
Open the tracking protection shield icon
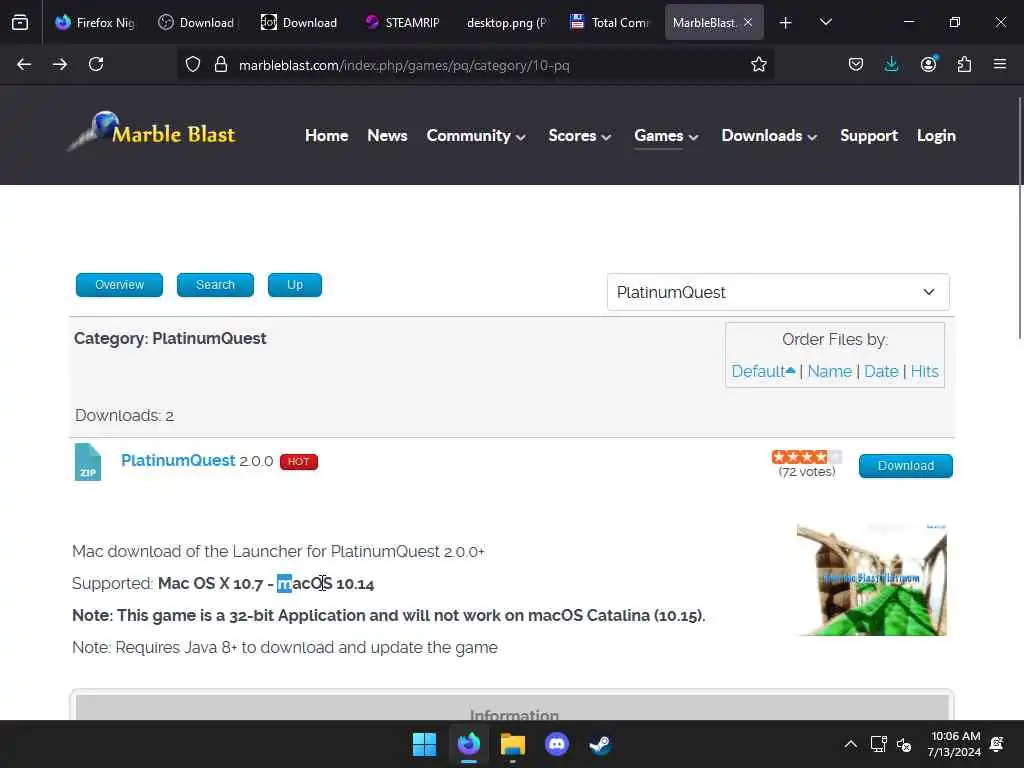193,64
